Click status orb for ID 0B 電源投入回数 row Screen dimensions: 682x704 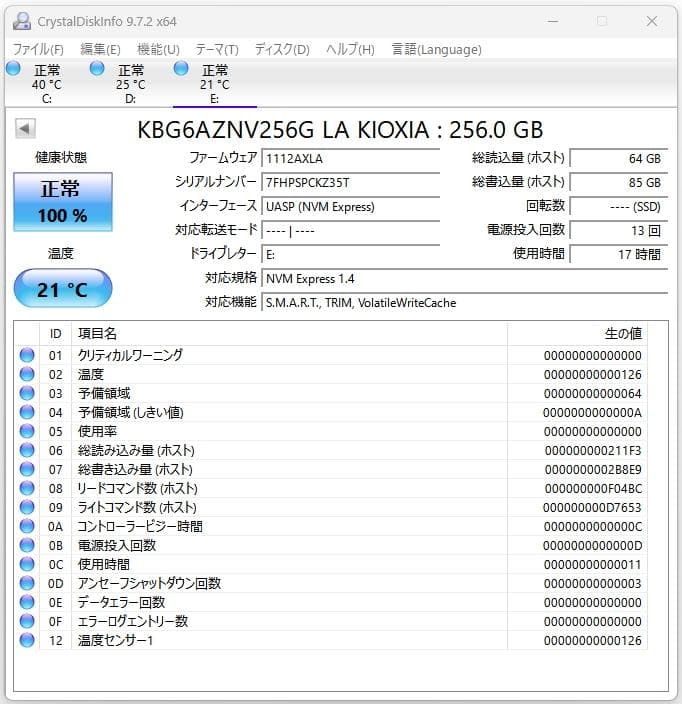click(27, 545)
